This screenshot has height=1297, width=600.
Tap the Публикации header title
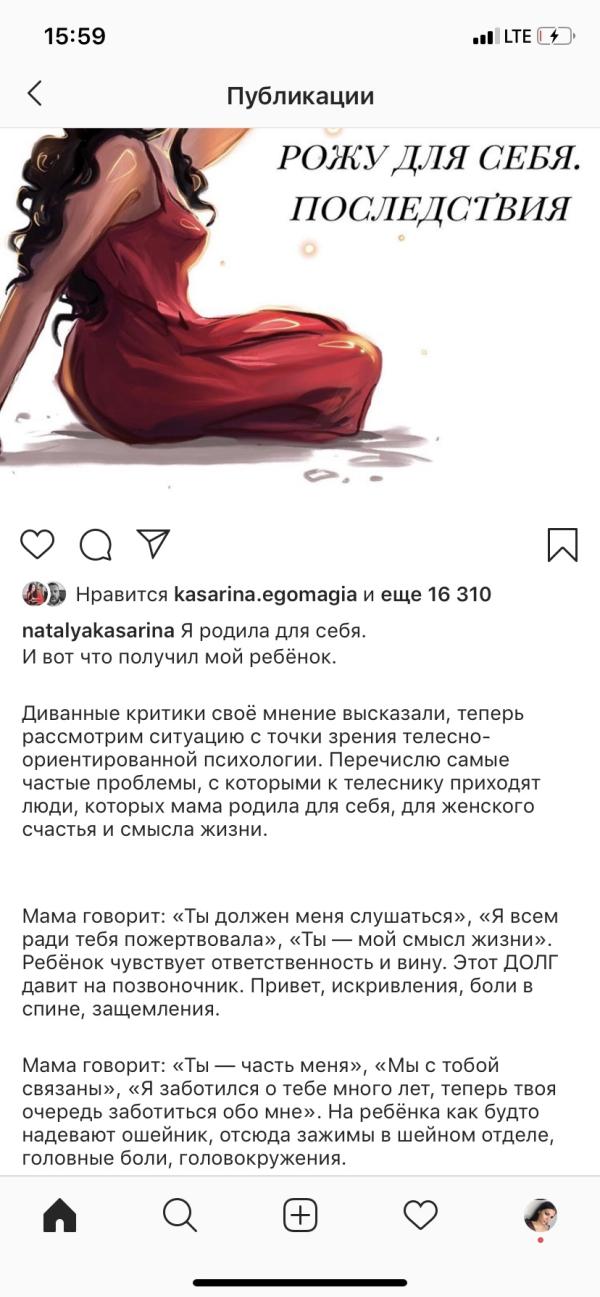[x=300, y=95]
